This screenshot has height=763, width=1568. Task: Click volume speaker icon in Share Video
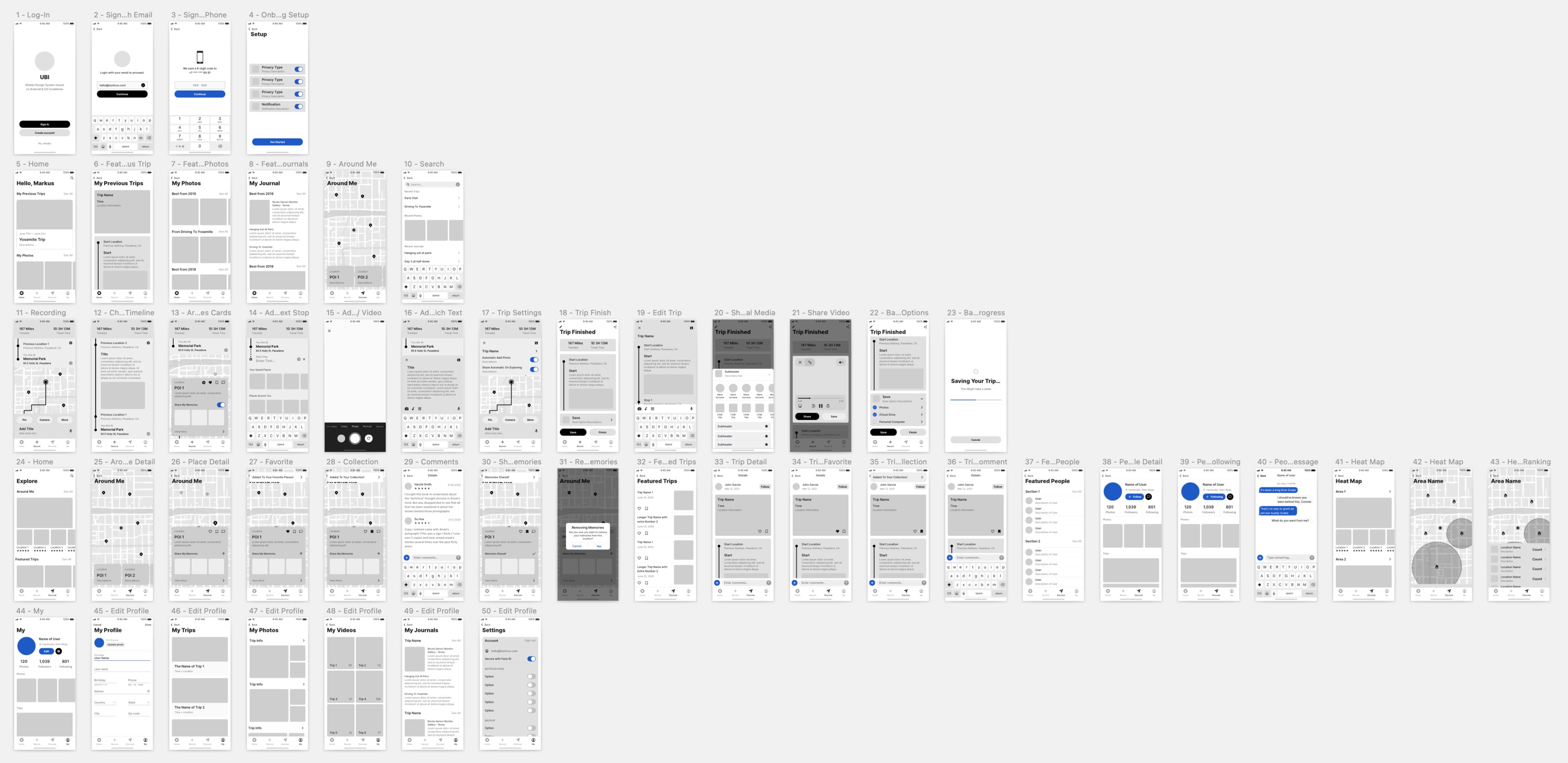pos(841,362)
